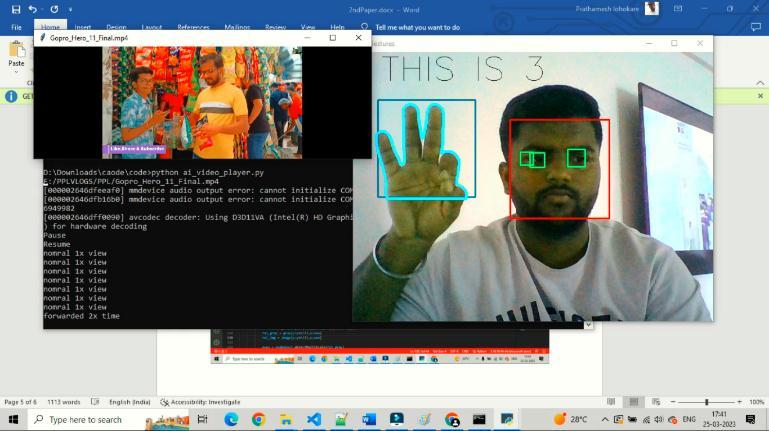769x431 pixels.
Task: Click "forwarded 2x time" line in console
Action: 81,316
